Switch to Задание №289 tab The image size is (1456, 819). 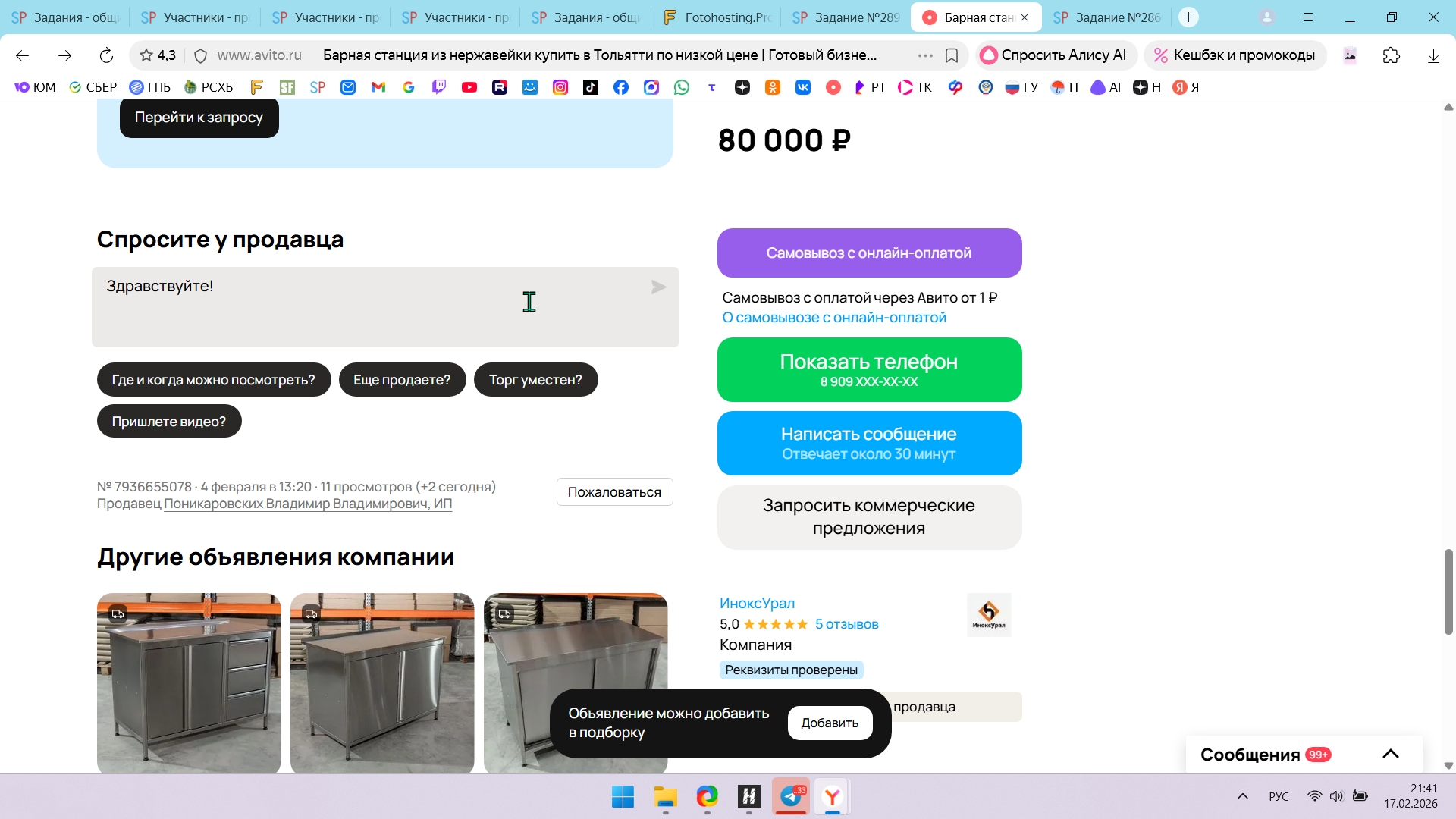846,17
